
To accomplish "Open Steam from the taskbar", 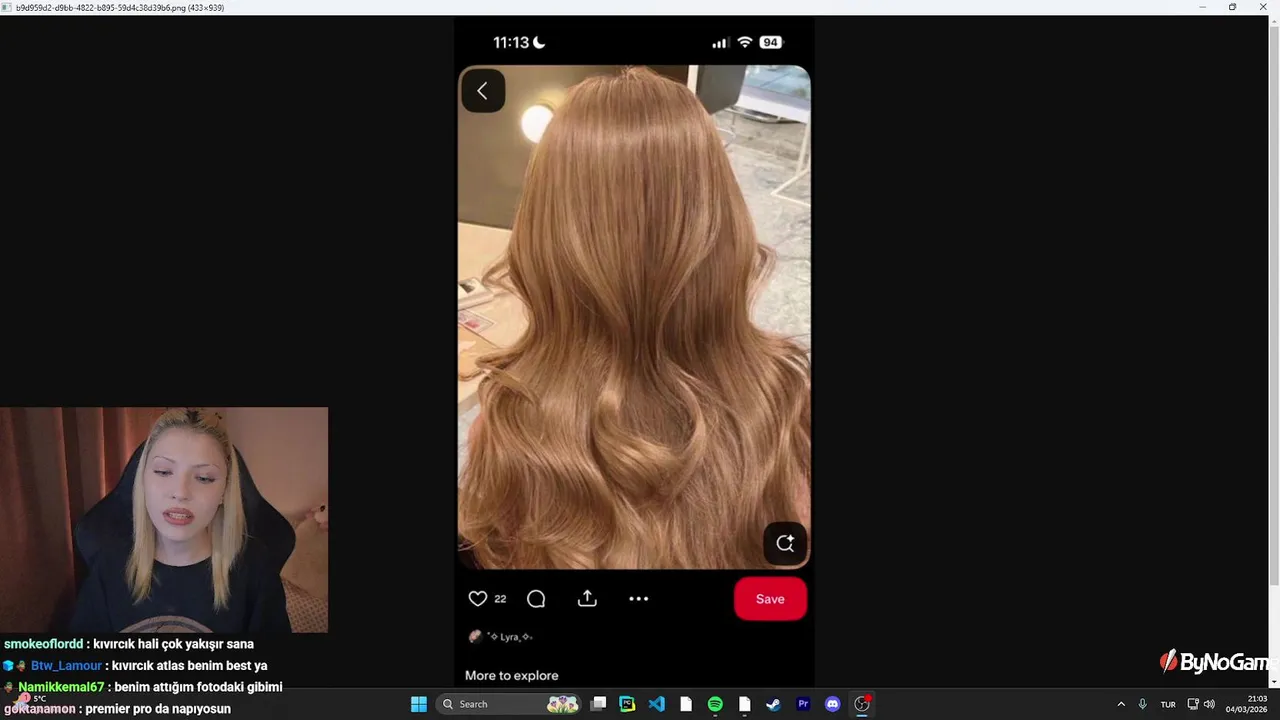I will [773, 704].
